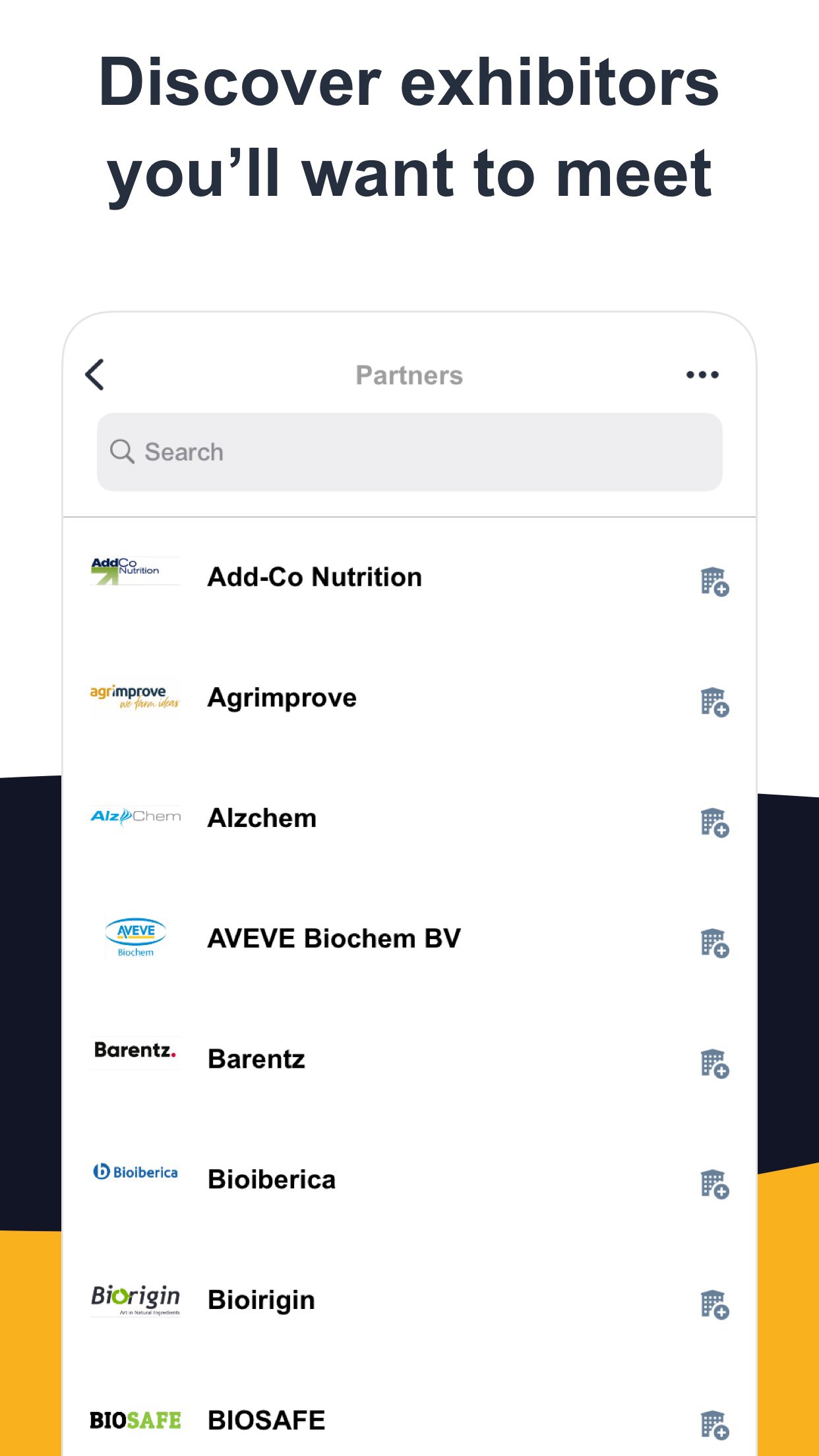The image size is (819, 1456).
Task: Open the three-dot more options menu
Action: 702,375
